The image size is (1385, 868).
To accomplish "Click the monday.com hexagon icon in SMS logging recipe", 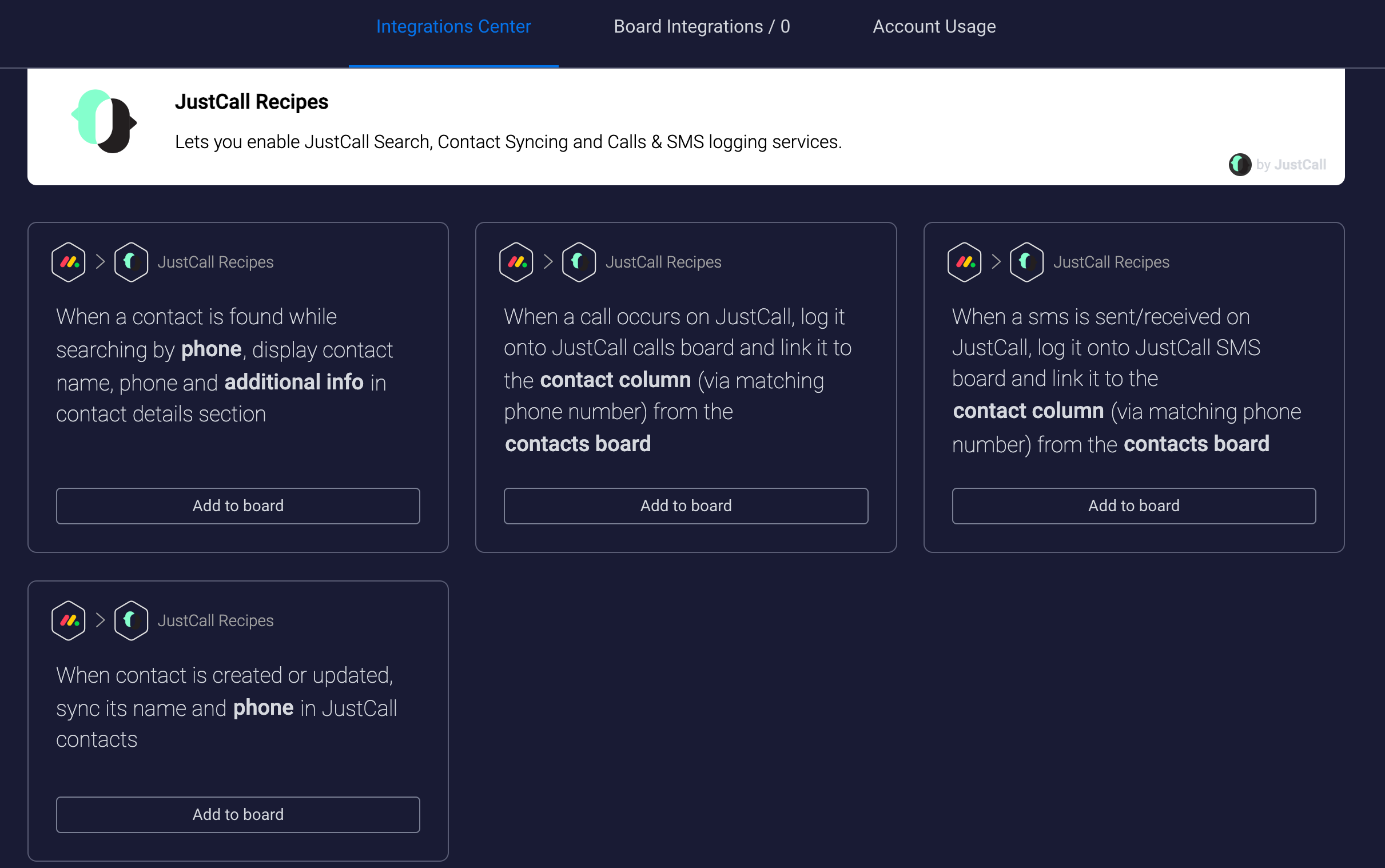I will click(964, 262).
